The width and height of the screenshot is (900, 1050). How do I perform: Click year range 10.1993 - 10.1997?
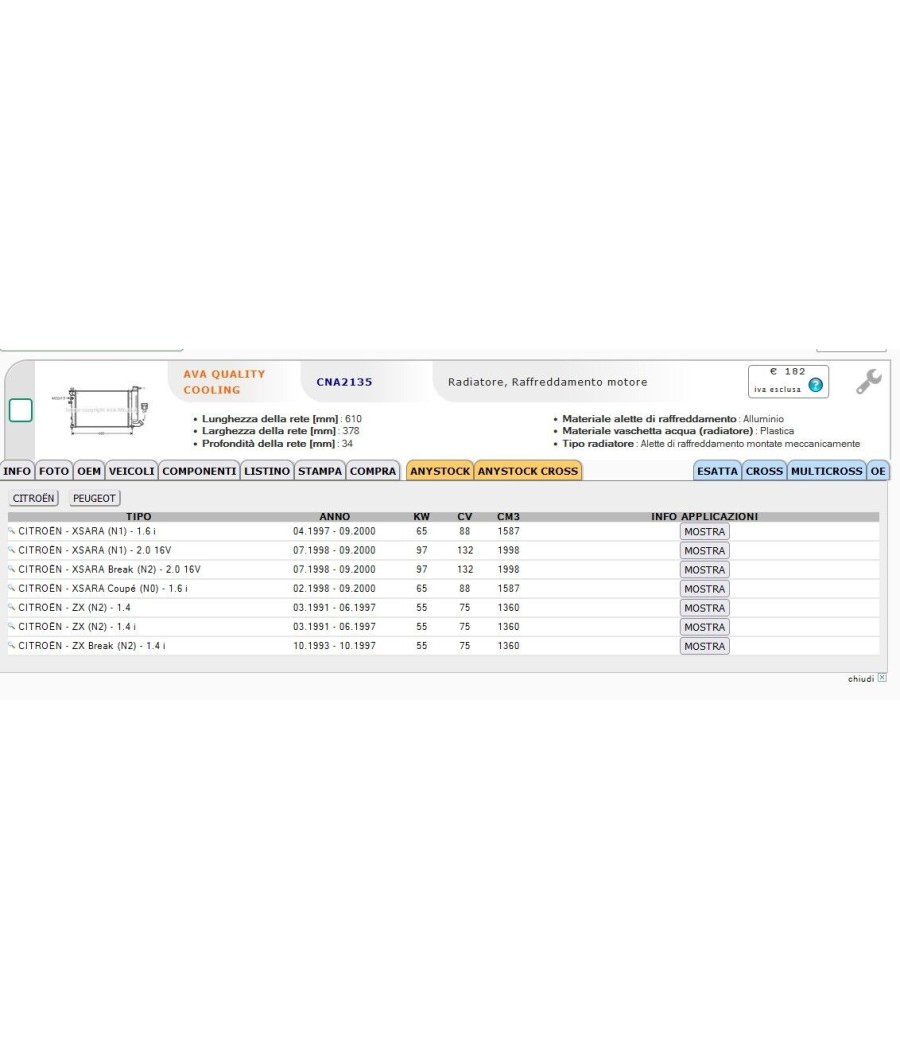click(334, 646)
